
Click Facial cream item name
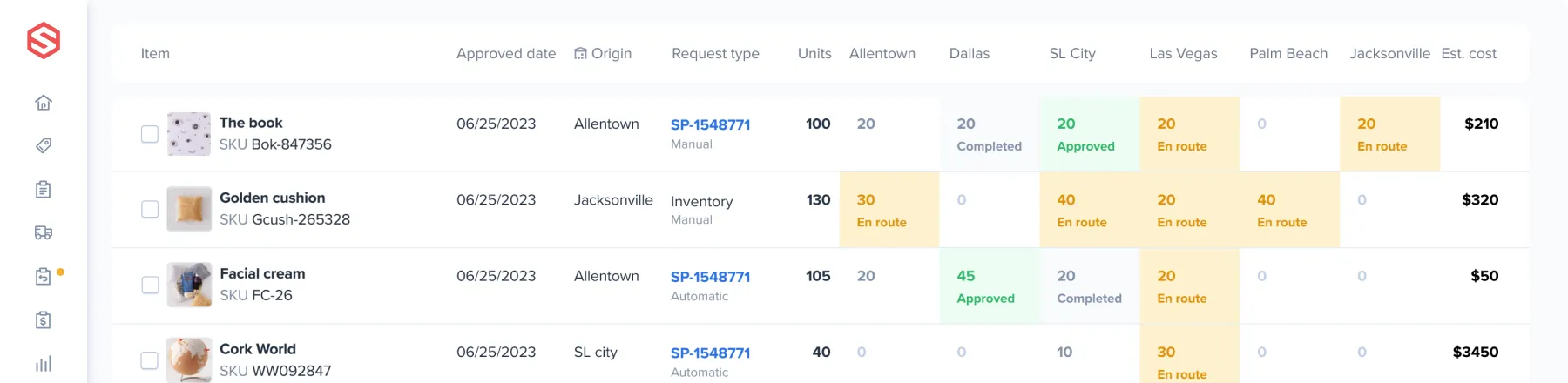[262, 273]
